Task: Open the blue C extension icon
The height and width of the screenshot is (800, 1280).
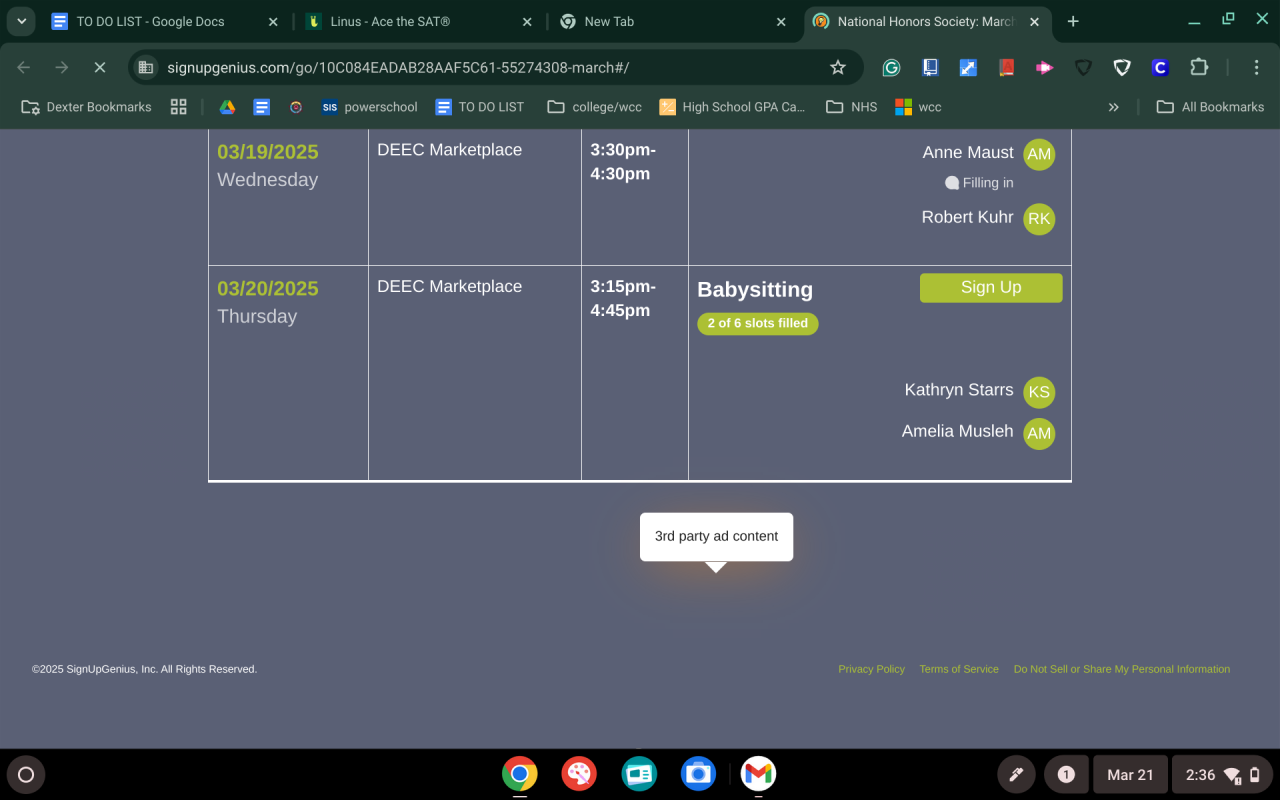Action: pos(1160,68)
